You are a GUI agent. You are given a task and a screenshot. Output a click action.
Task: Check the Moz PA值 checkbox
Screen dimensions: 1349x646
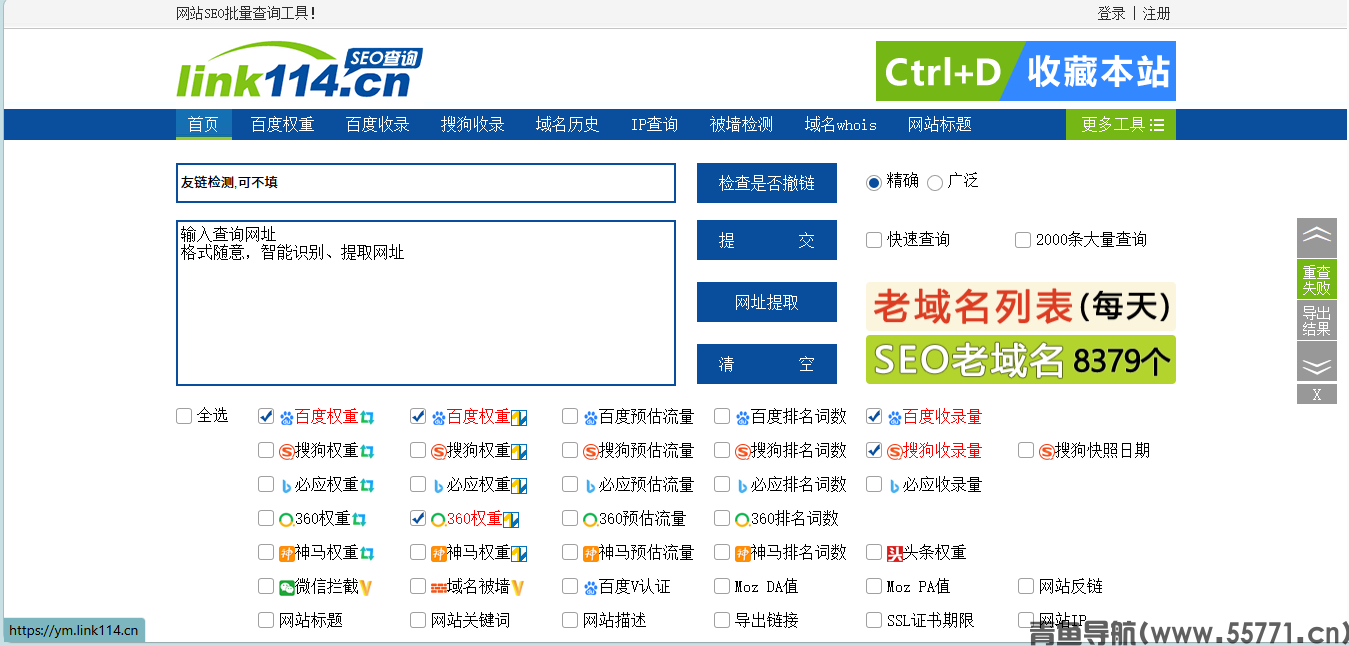coord(874,586)
